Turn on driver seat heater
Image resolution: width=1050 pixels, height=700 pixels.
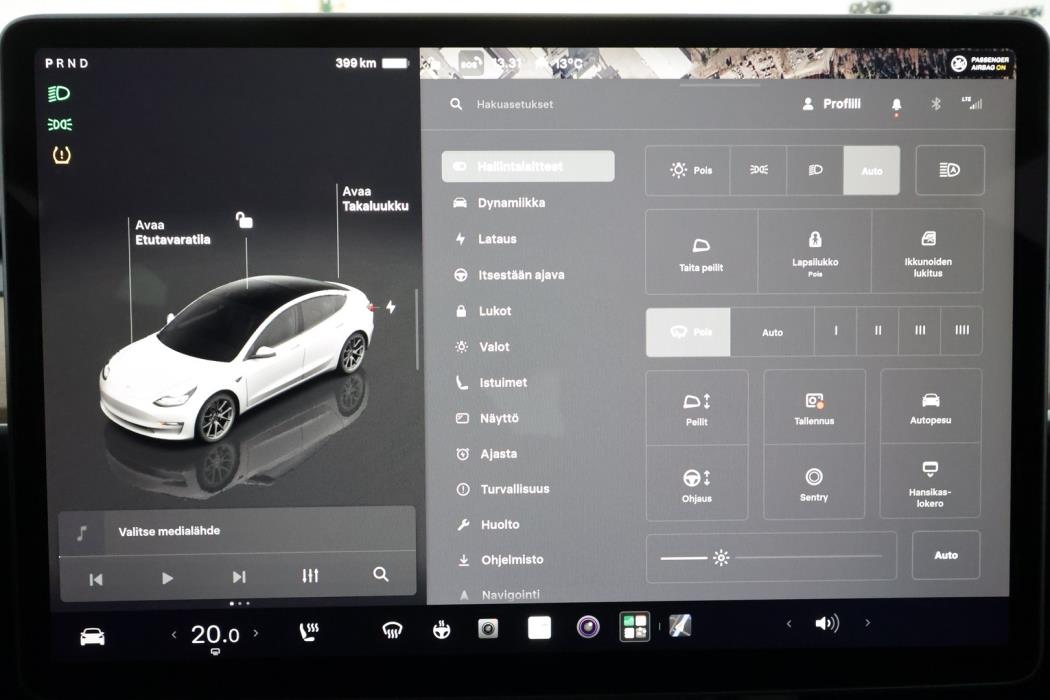309,632
